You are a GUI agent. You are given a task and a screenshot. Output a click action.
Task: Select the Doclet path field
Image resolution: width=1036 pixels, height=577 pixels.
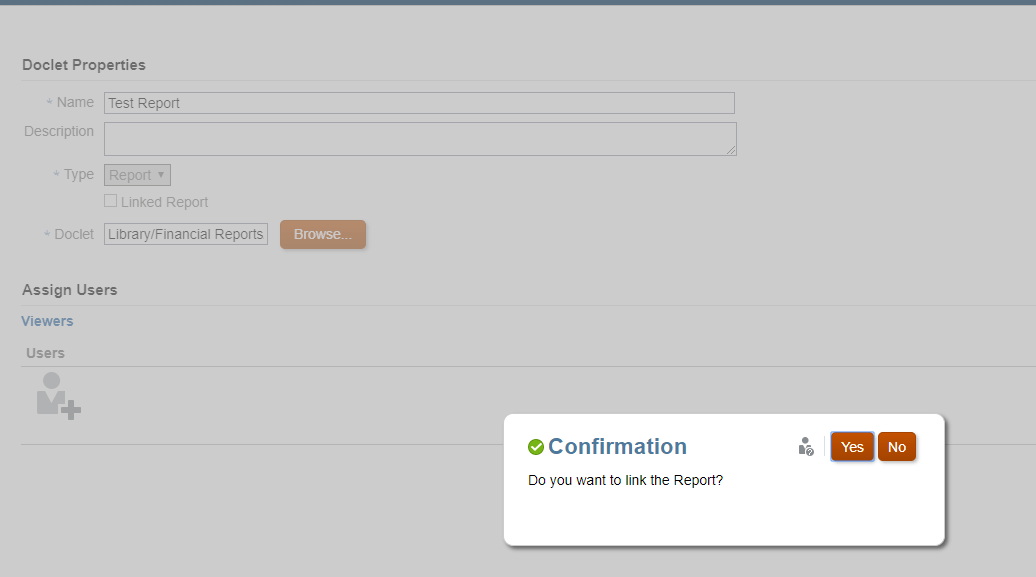coord(186,234)
